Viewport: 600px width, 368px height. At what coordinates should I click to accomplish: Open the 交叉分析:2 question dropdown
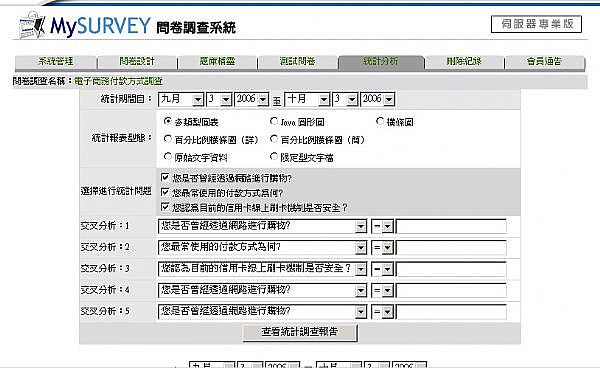pyautogui.click(x=262, y=248)
